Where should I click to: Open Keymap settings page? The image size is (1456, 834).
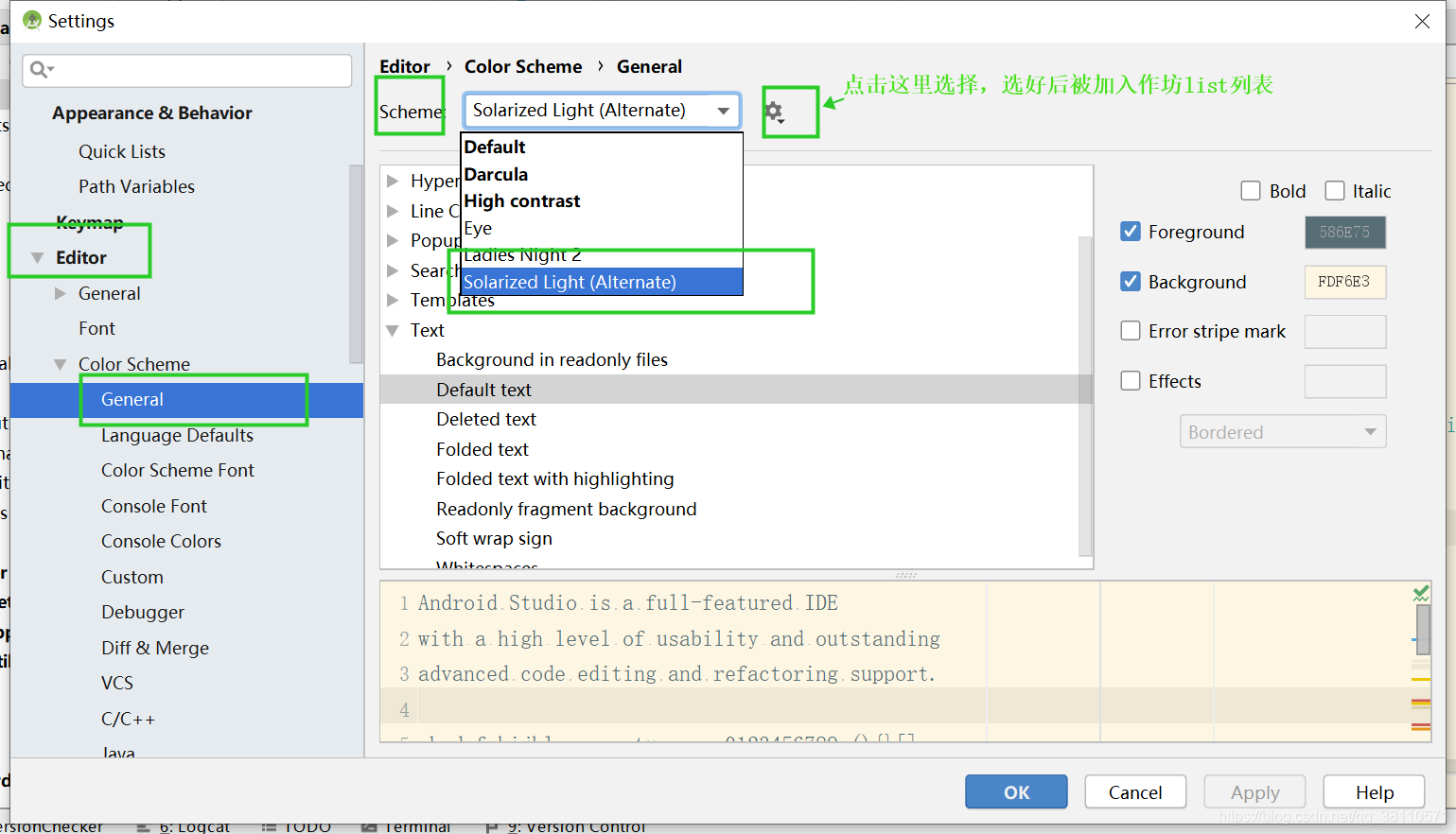pyautogui.click(x=89, y=222)
